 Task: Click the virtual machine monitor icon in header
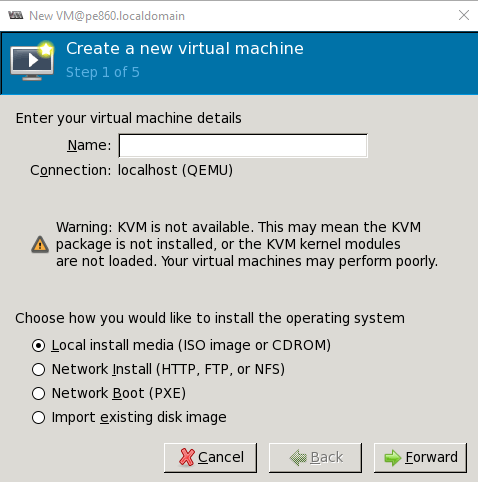(32, 62)
